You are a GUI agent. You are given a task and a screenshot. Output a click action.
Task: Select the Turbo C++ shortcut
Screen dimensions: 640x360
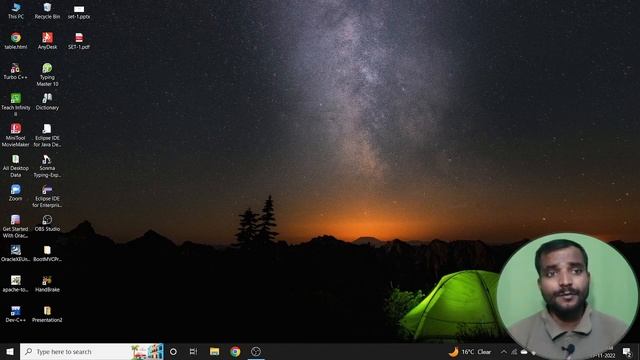(16, 71)
